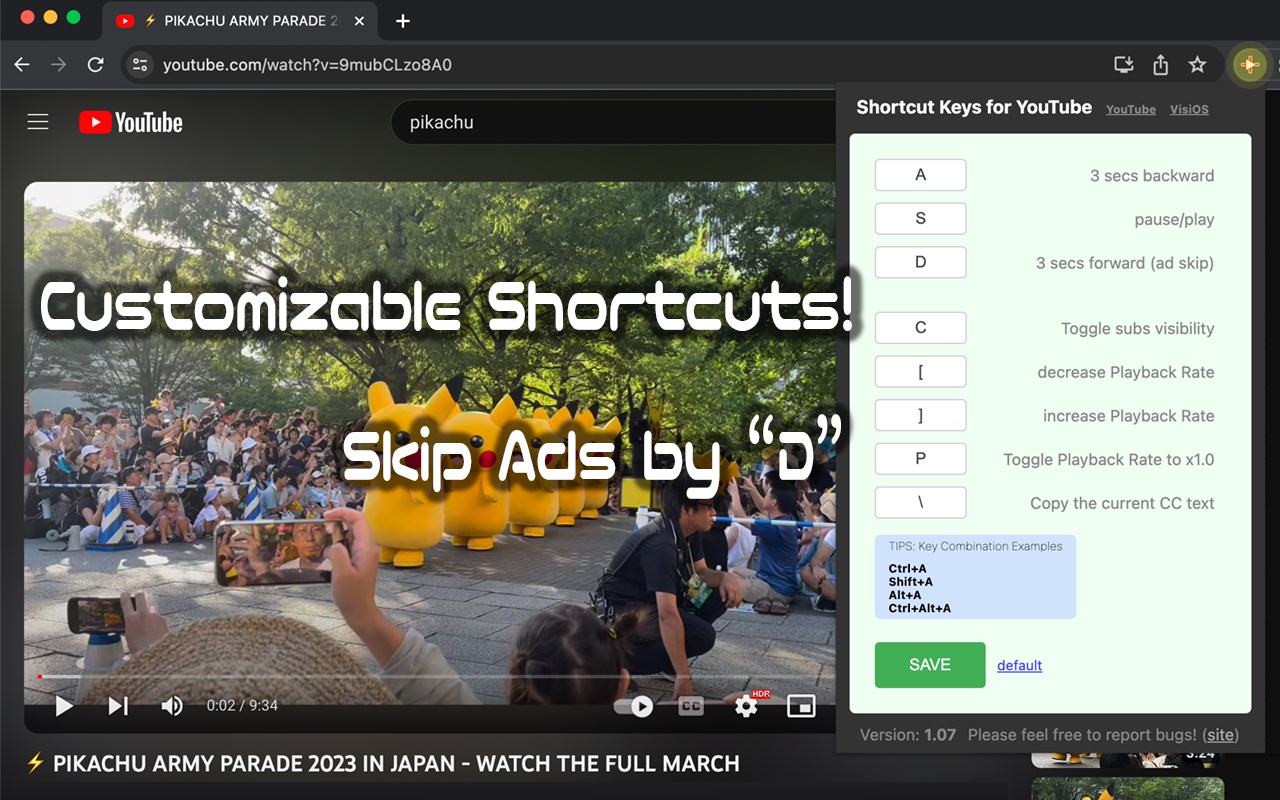Edit the pause/play key field
Screen dimensions: 1280x800
pos(920,219)
